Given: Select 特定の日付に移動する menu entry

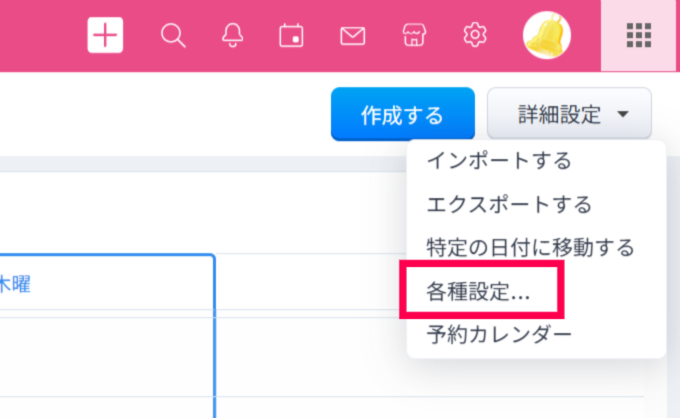Looking at the screenshot, I should [x=530, y=247].
